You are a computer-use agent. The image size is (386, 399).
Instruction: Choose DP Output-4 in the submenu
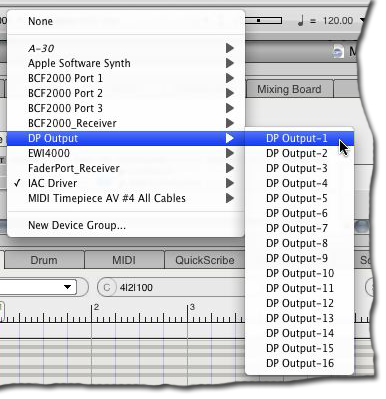299,183
